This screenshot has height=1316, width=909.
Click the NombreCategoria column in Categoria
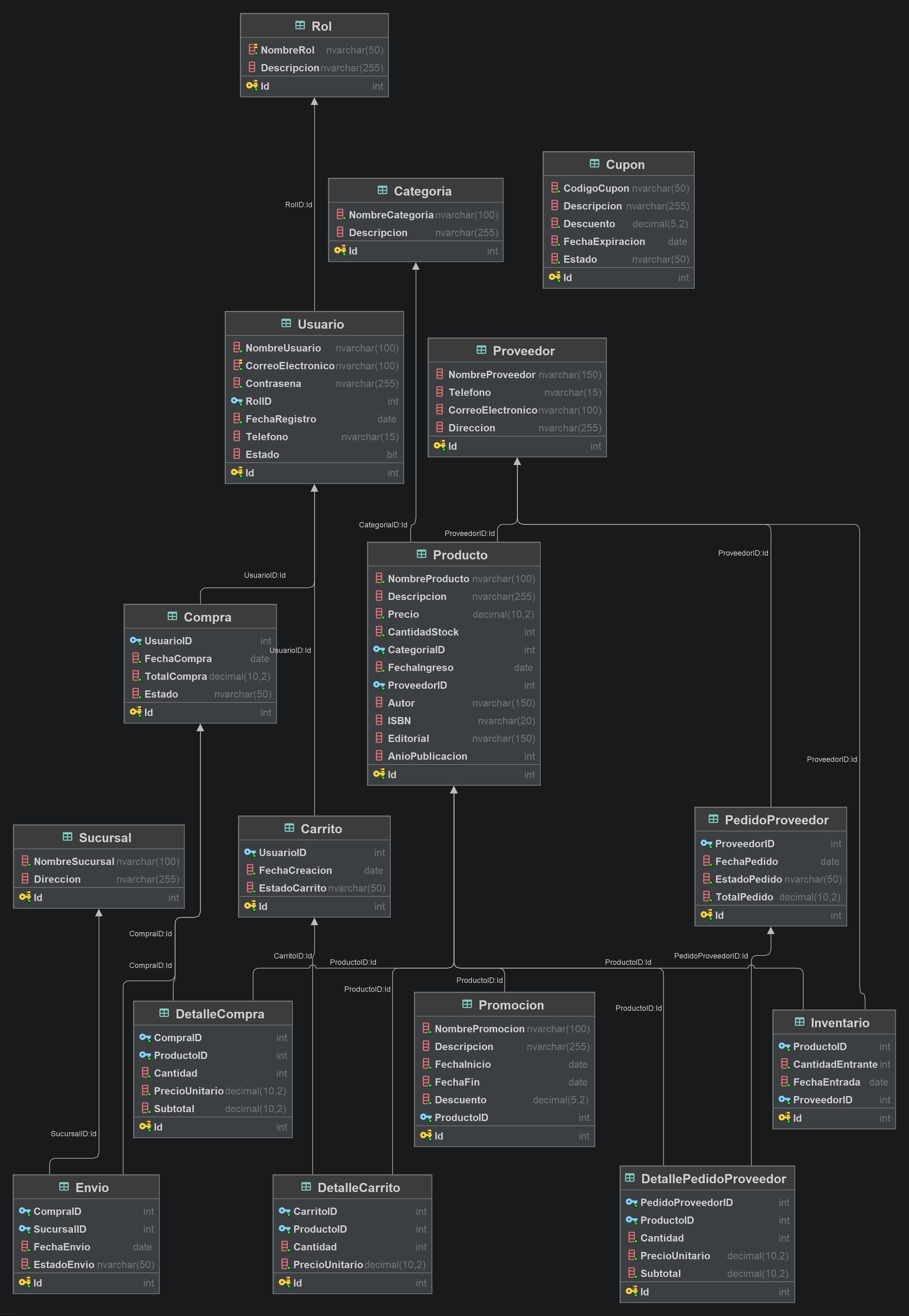(416, 215)
